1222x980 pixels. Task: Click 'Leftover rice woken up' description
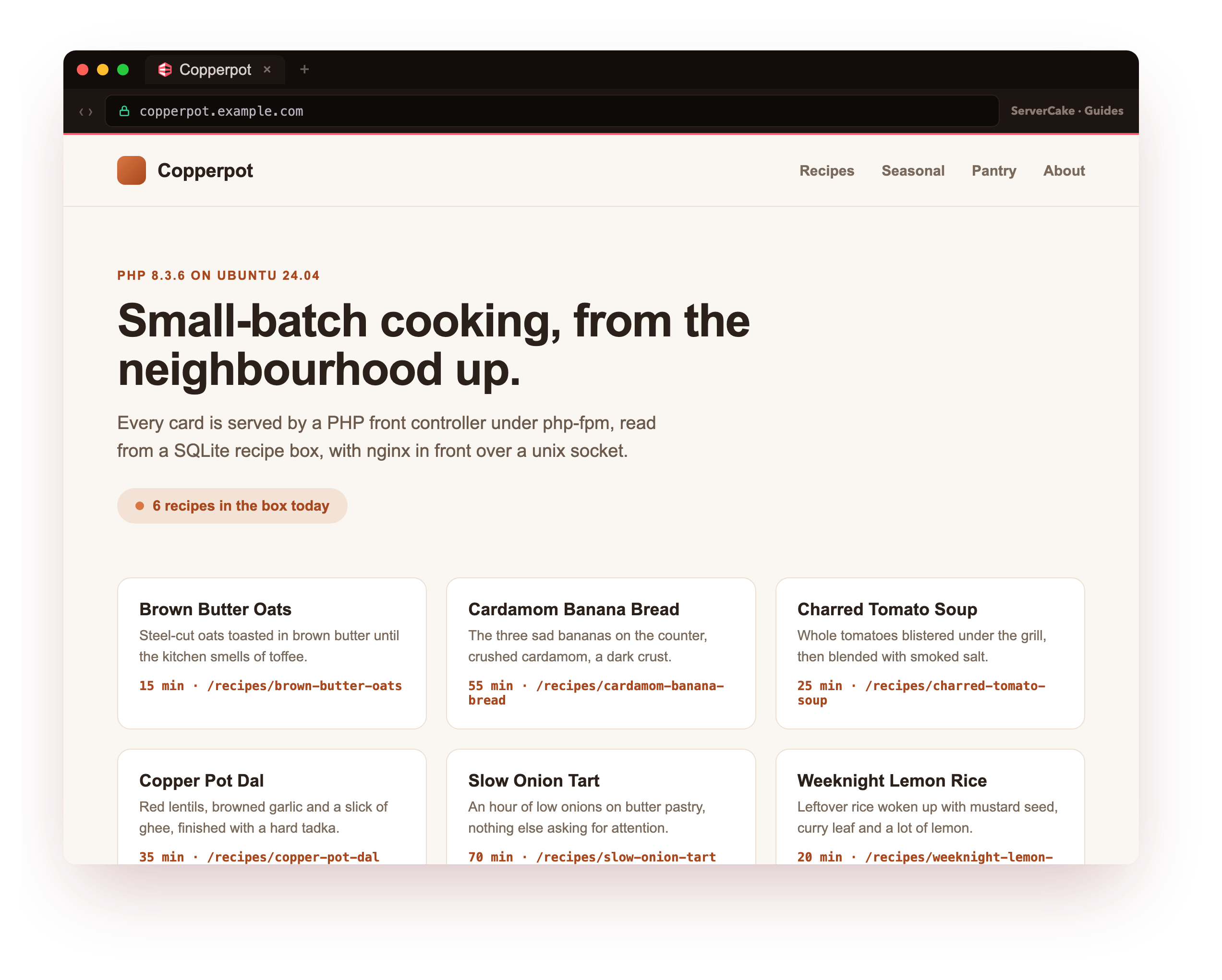pos(927,817)
